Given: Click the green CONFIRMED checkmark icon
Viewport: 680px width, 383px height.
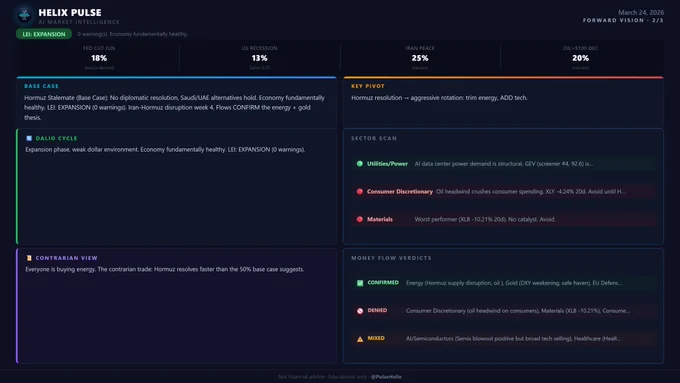Looking at the screenshot, I should click(x=360, y=283).
